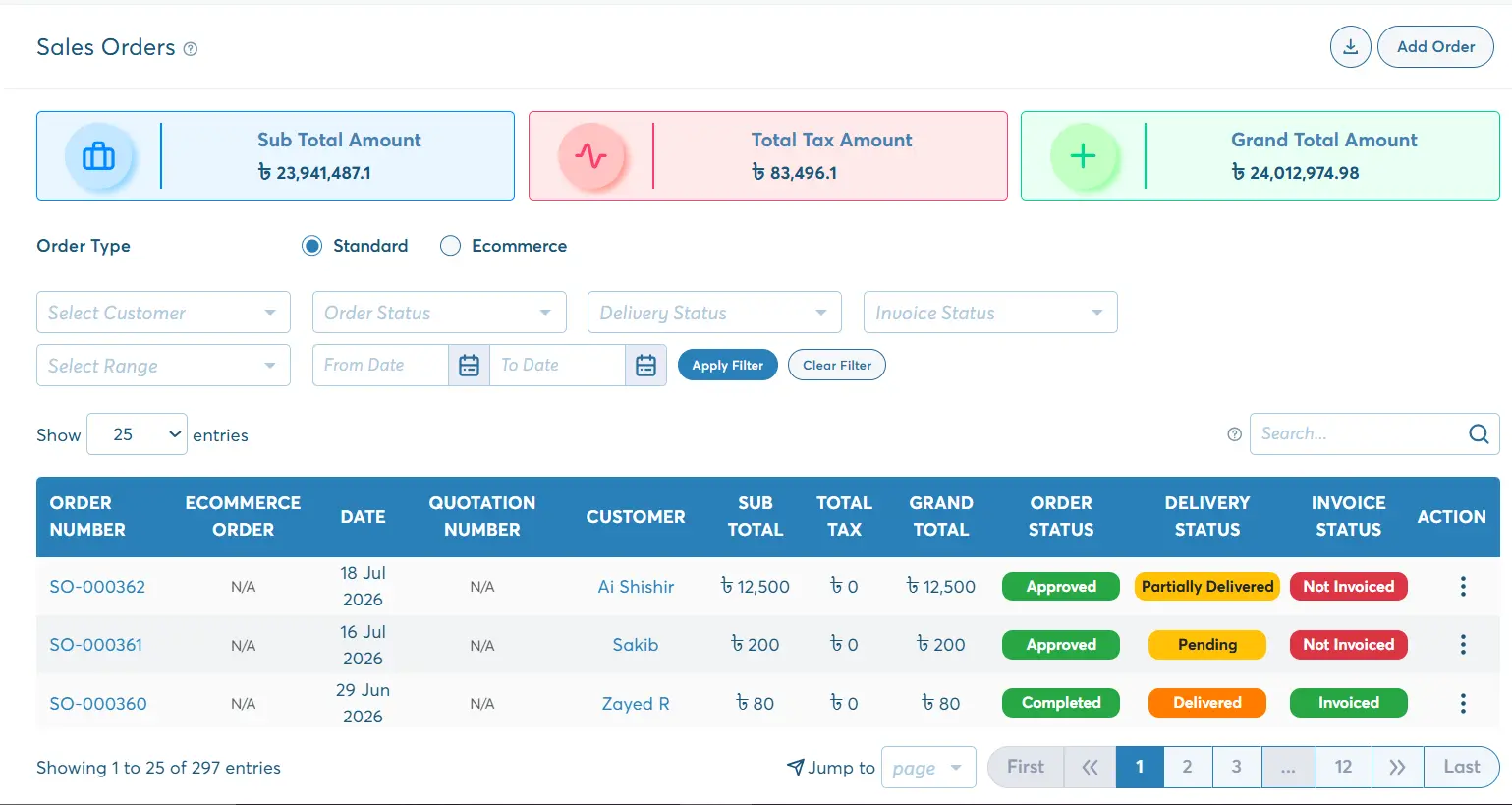Open the Delivery Status dropdown
The height and width of the screenshot is (805, 1512).
[x=714, y=313]
